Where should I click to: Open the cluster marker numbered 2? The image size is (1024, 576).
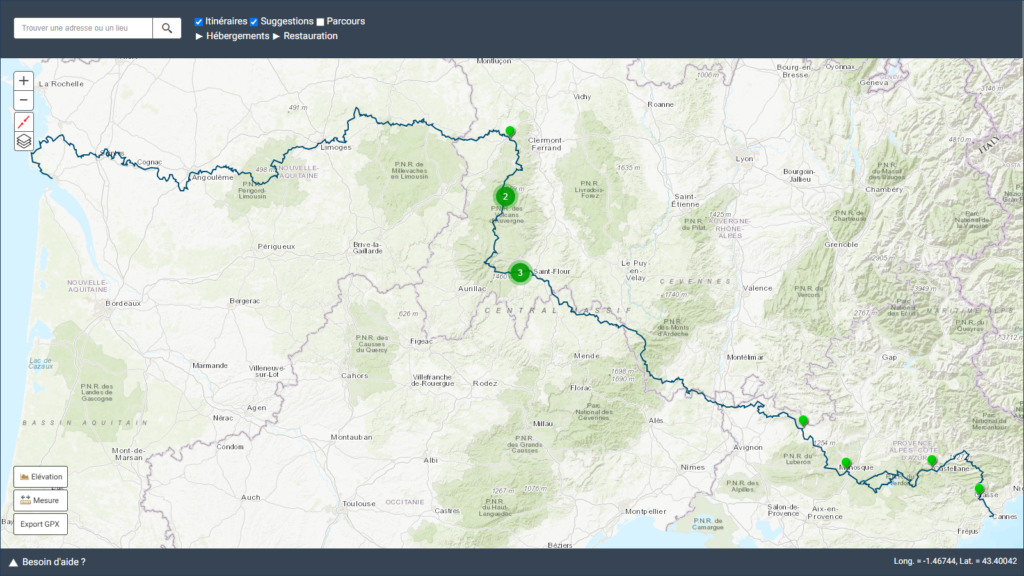click(506, 196)
